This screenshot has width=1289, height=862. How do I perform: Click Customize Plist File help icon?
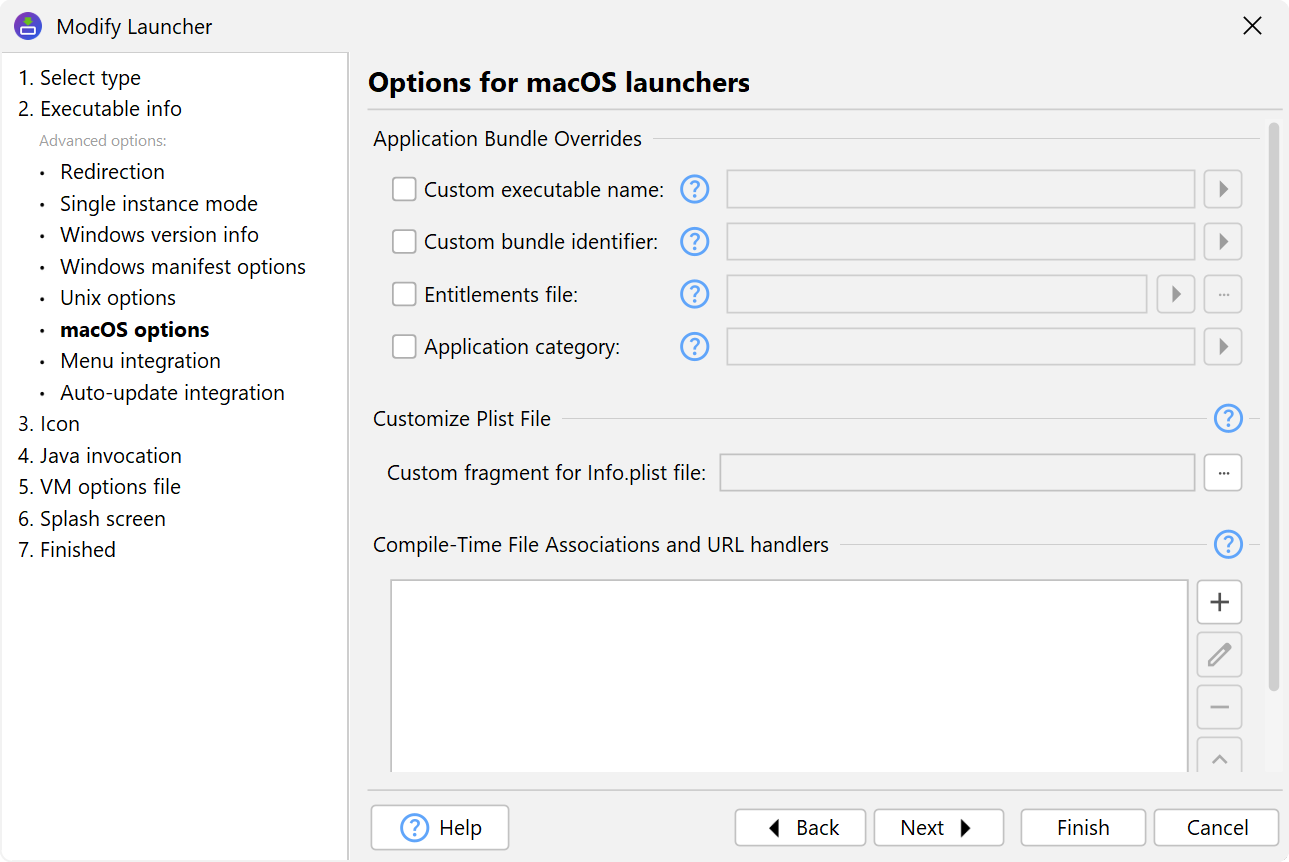pos(1227,419)
